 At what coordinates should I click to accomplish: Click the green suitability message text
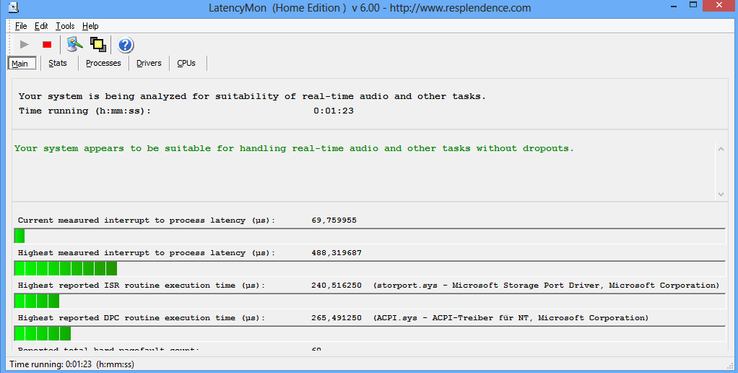pos(294,148)
